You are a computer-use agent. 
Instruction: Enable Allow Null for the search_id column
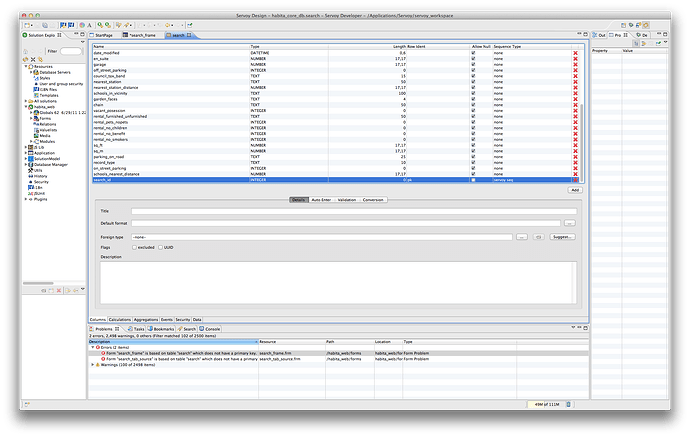pyautogui.click(x=473, y=180)
